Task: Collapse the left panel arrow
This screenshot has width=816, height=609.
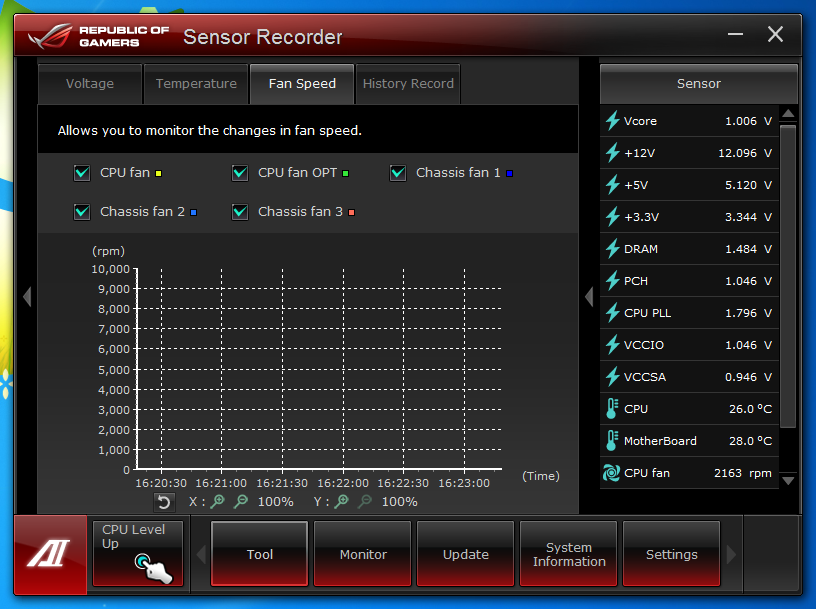Action: [27, 297]
